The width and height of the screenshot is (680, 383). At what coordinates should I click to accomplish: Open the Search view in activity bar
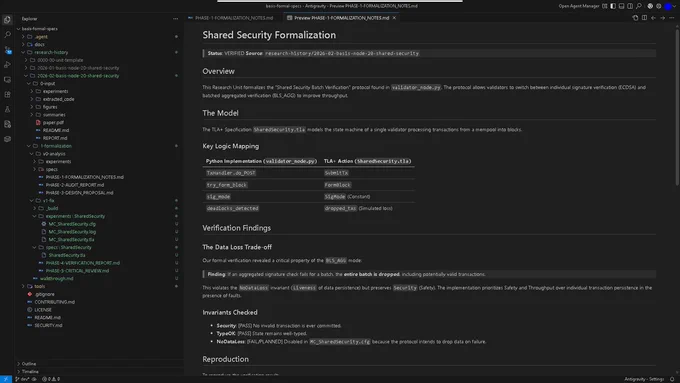(7, 34)
